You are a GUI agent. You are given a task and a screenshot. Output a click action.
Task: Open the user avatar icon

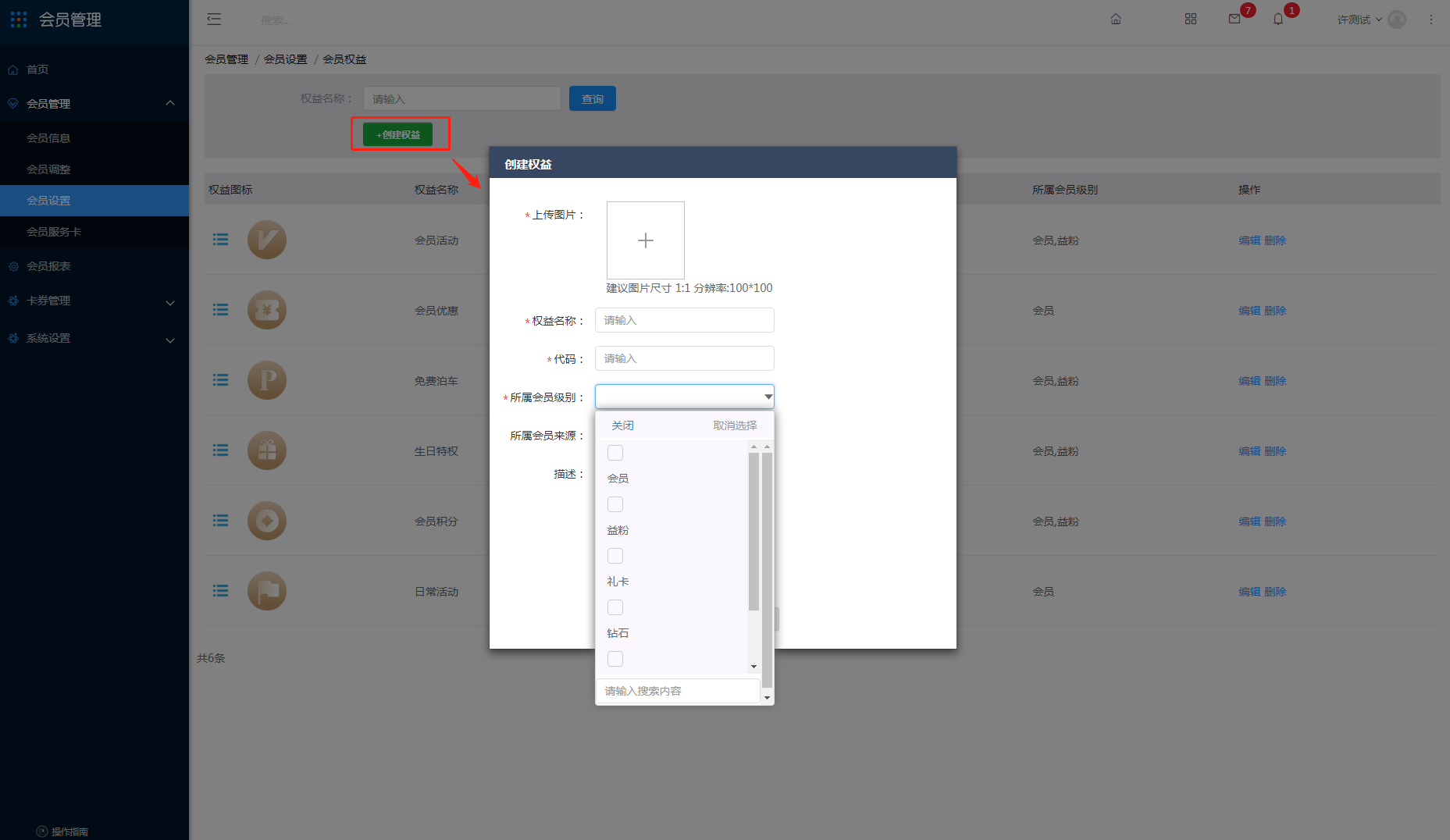(1398, 20)
